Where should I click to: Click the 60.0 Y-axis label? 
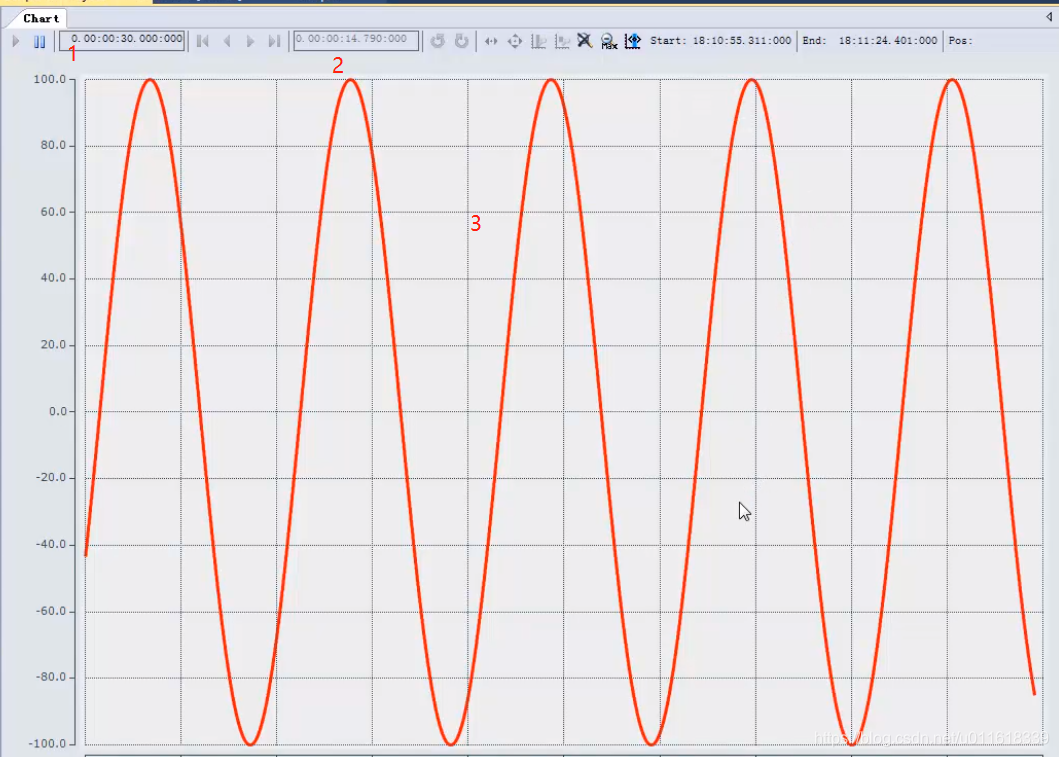coord(53,211)
